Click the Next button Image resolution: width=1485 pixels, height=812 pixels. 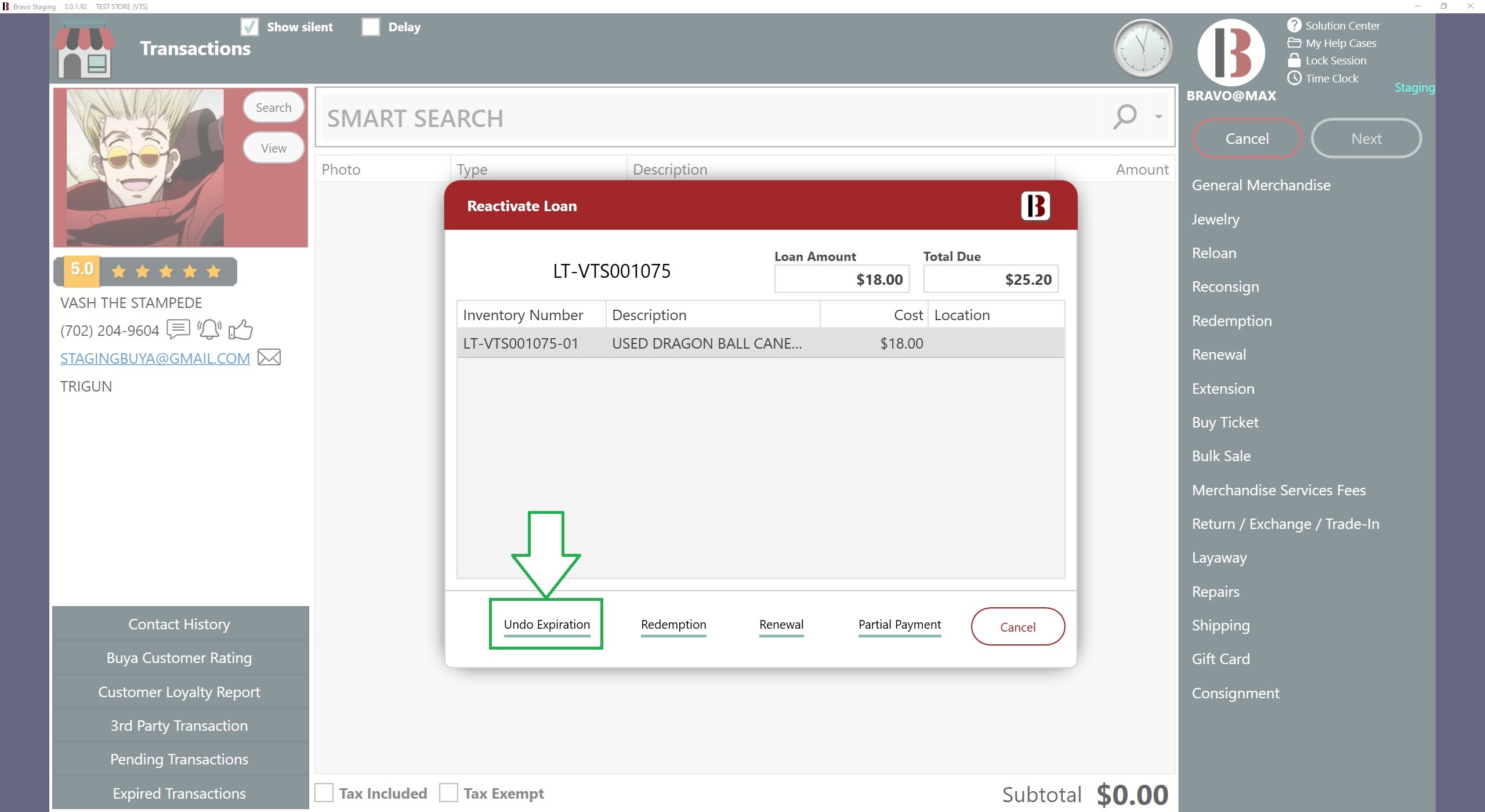(1366, 139)
